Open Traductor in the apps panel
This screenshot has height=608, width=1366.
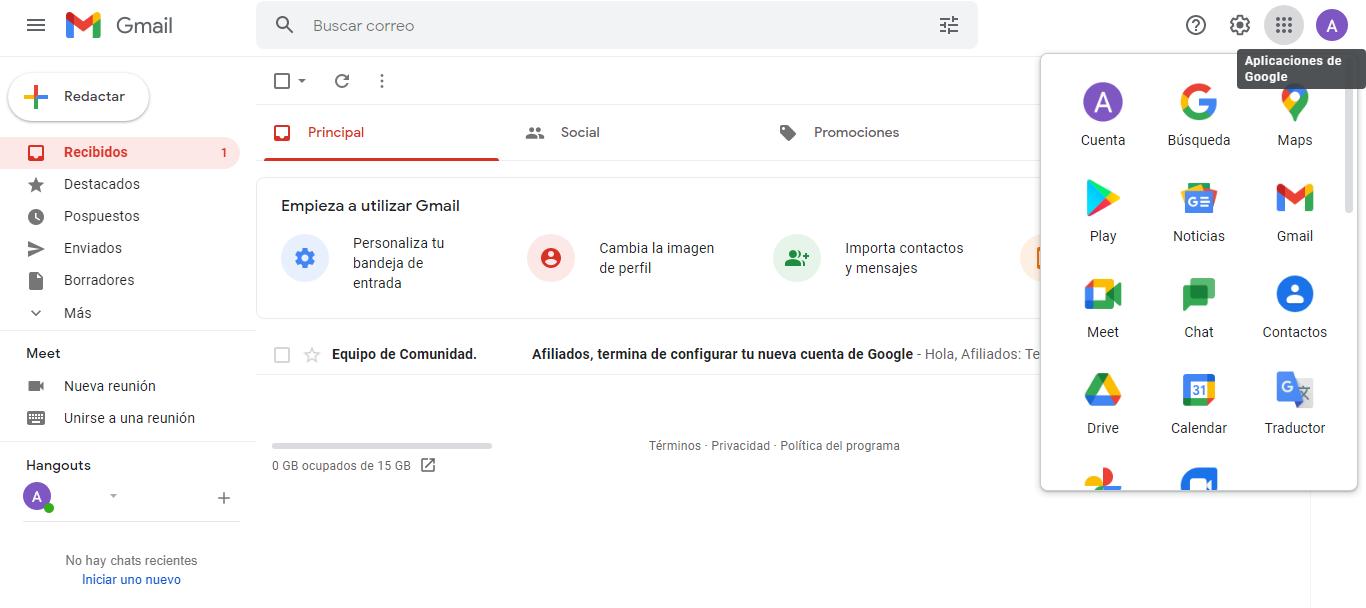click(1295, 403)
